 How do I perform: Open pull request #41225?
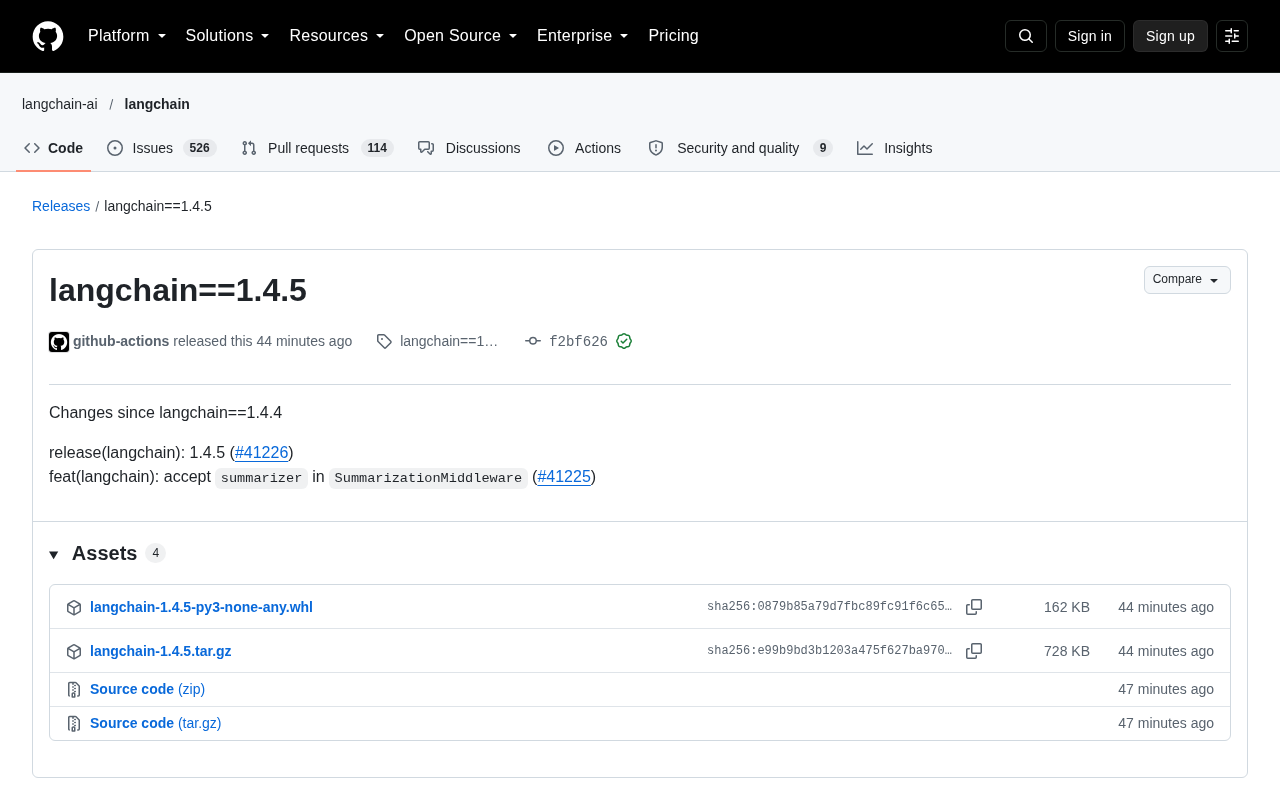pyautogui.click(x=564, y=476)
